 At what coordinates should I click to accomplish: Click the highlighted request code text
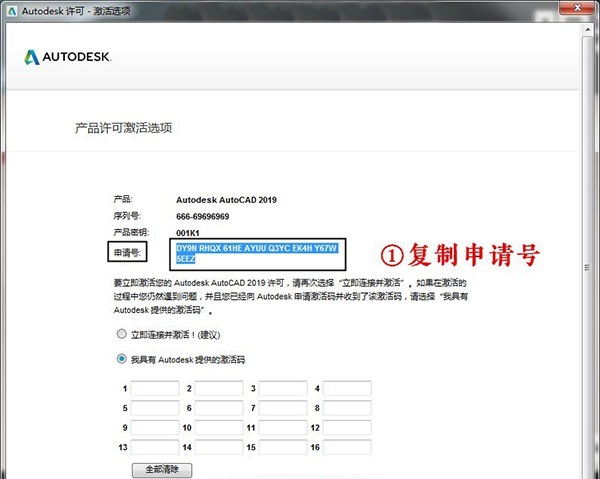[x=256, y=253]
